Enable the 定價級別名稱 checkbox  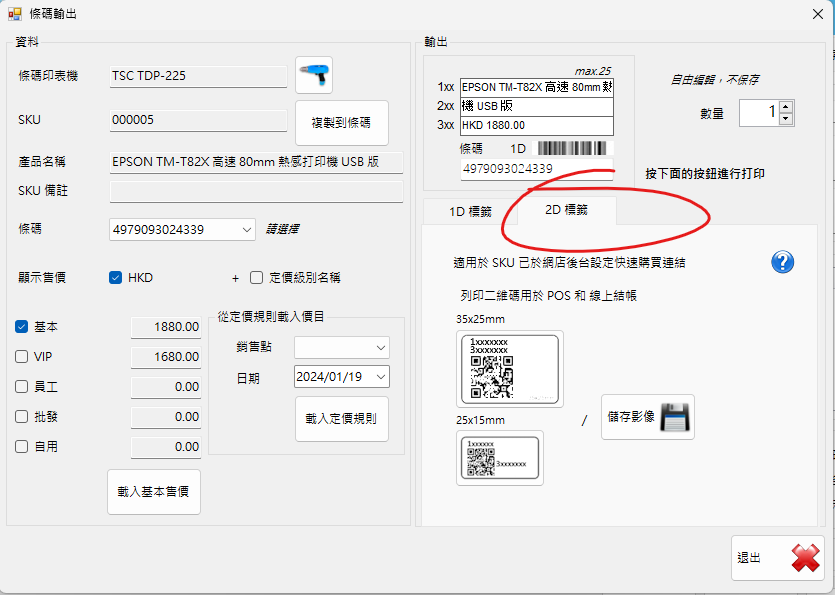pyautogui.click(x=257, y=278)
